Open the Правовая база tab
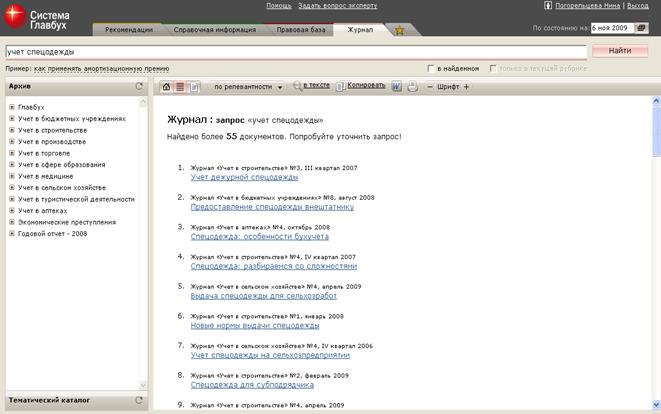Image resolution: width=661 pixels, height=414 pixels. point(301,30)
